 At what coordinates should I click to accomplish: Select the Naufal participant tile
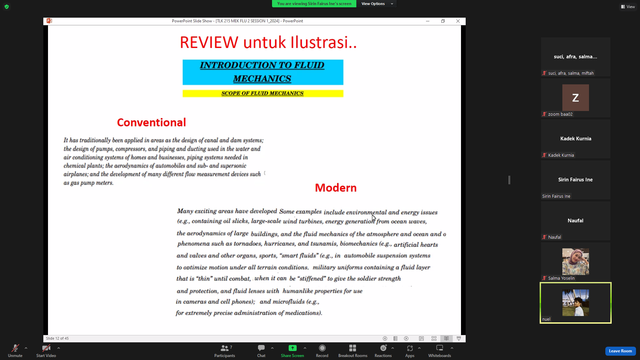click(576, 220)
